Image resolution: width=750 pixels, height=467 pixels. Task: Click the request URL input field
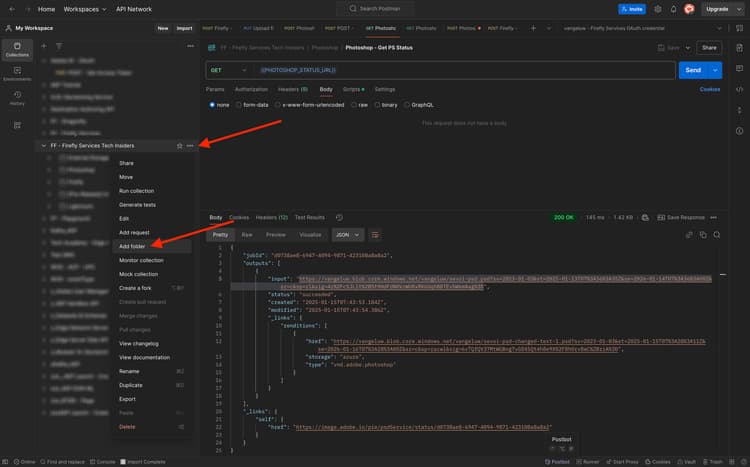(x=464, y=70)
